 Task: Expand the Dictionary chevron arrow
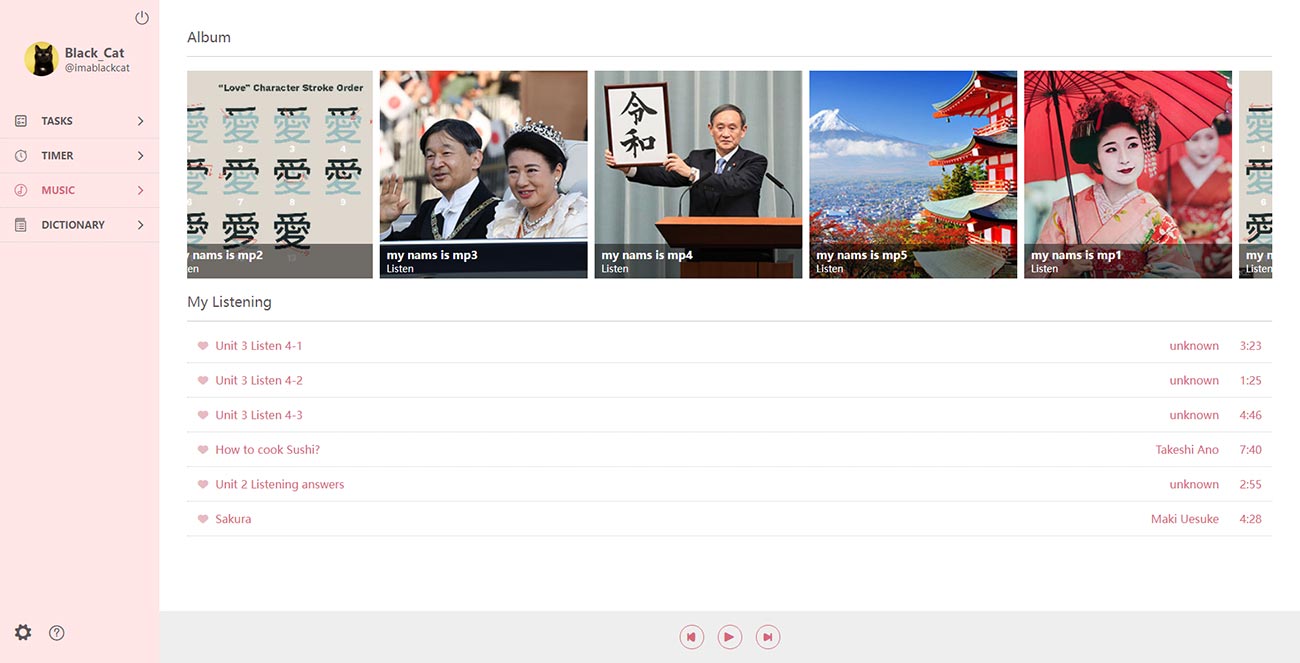(x=140, y=225)
